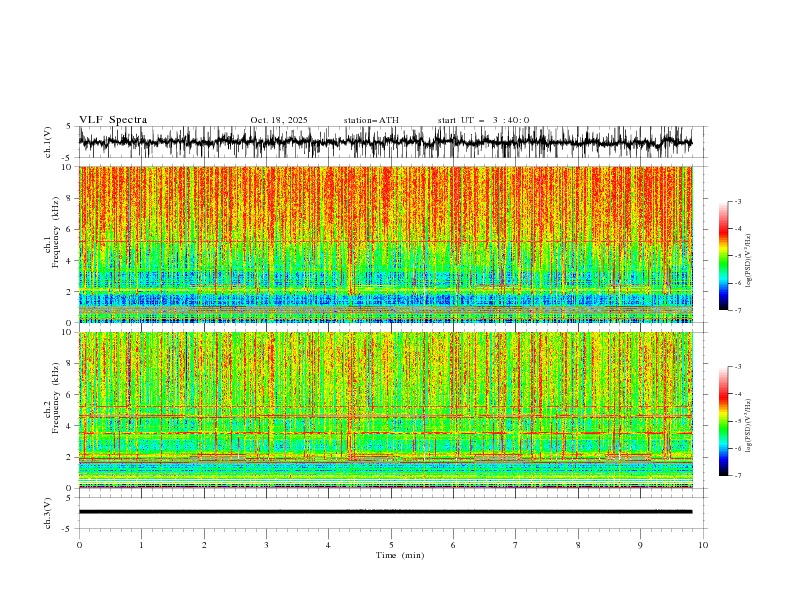The width and height of the screenshot is (792, 612).
Task: Click the ch.2 spectrogram panel
Action: [386, 410]
